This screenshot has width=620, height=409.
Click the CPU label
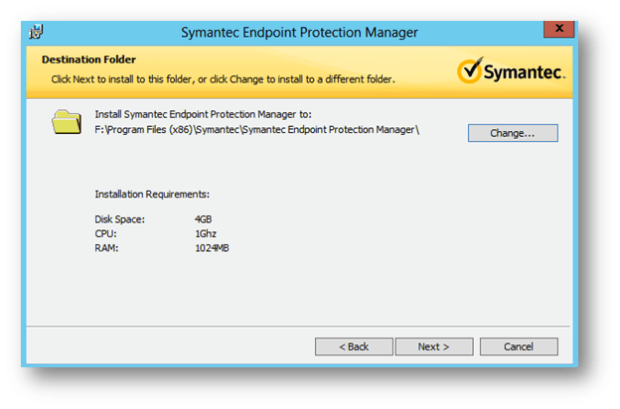click(104, 232)
